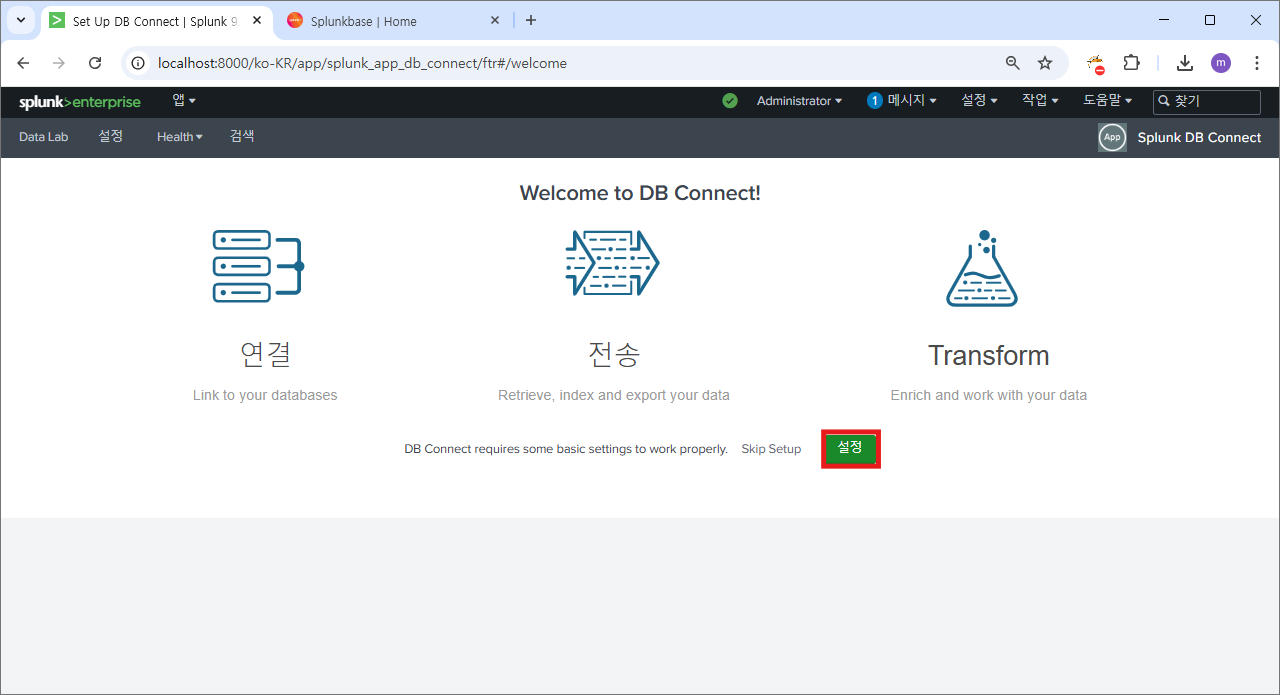Click the search magnifier in 찾기 box

pos(1164,101)
